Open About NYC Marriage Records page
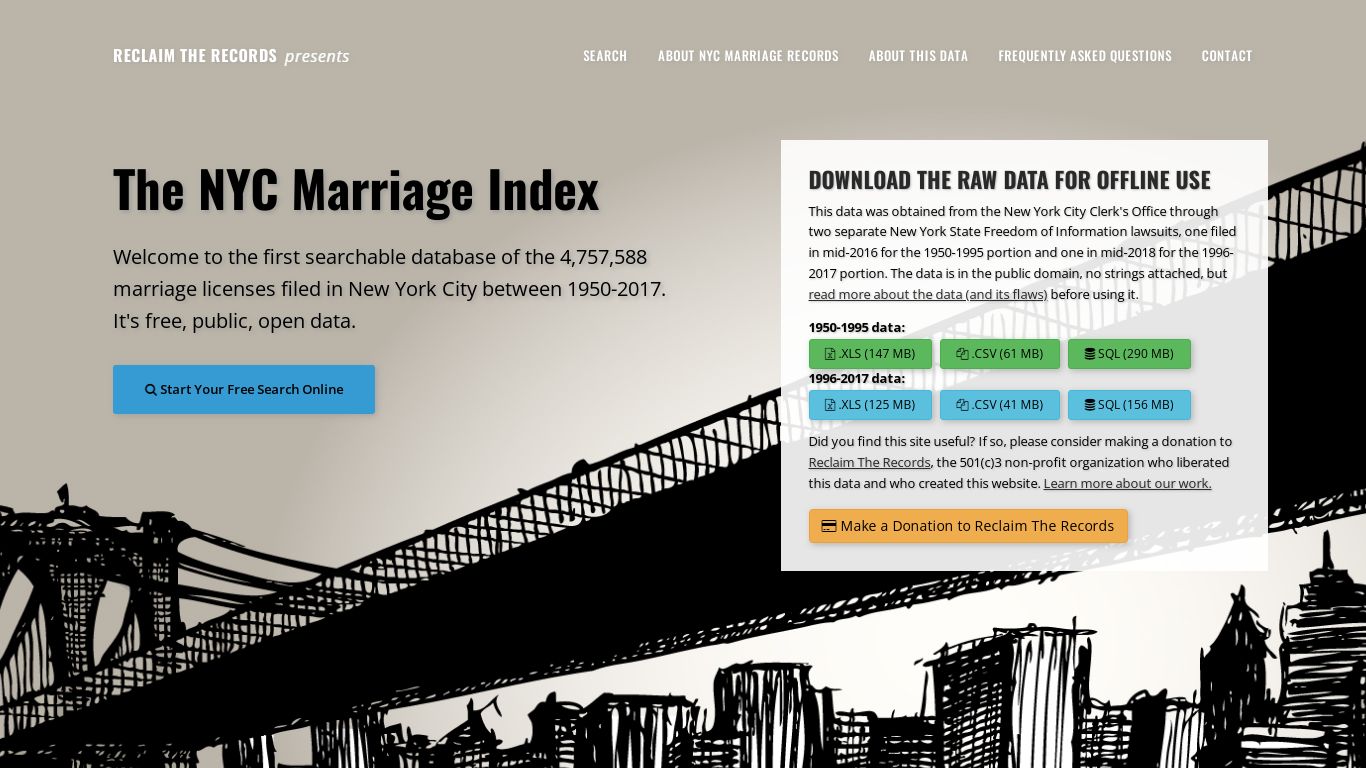Viewport: 1366px width, 768px height. 748,56
